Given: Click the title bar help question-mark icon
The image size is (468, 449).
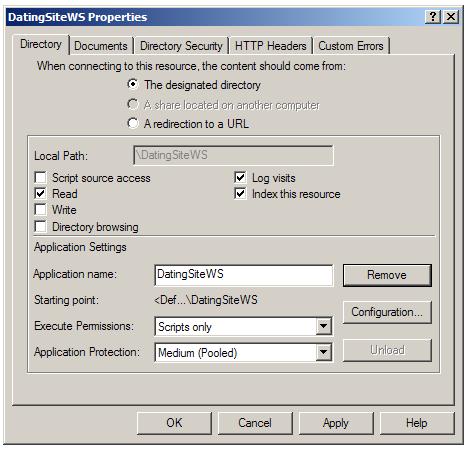Looking at the screenshot, I should [x=433, y=16].
